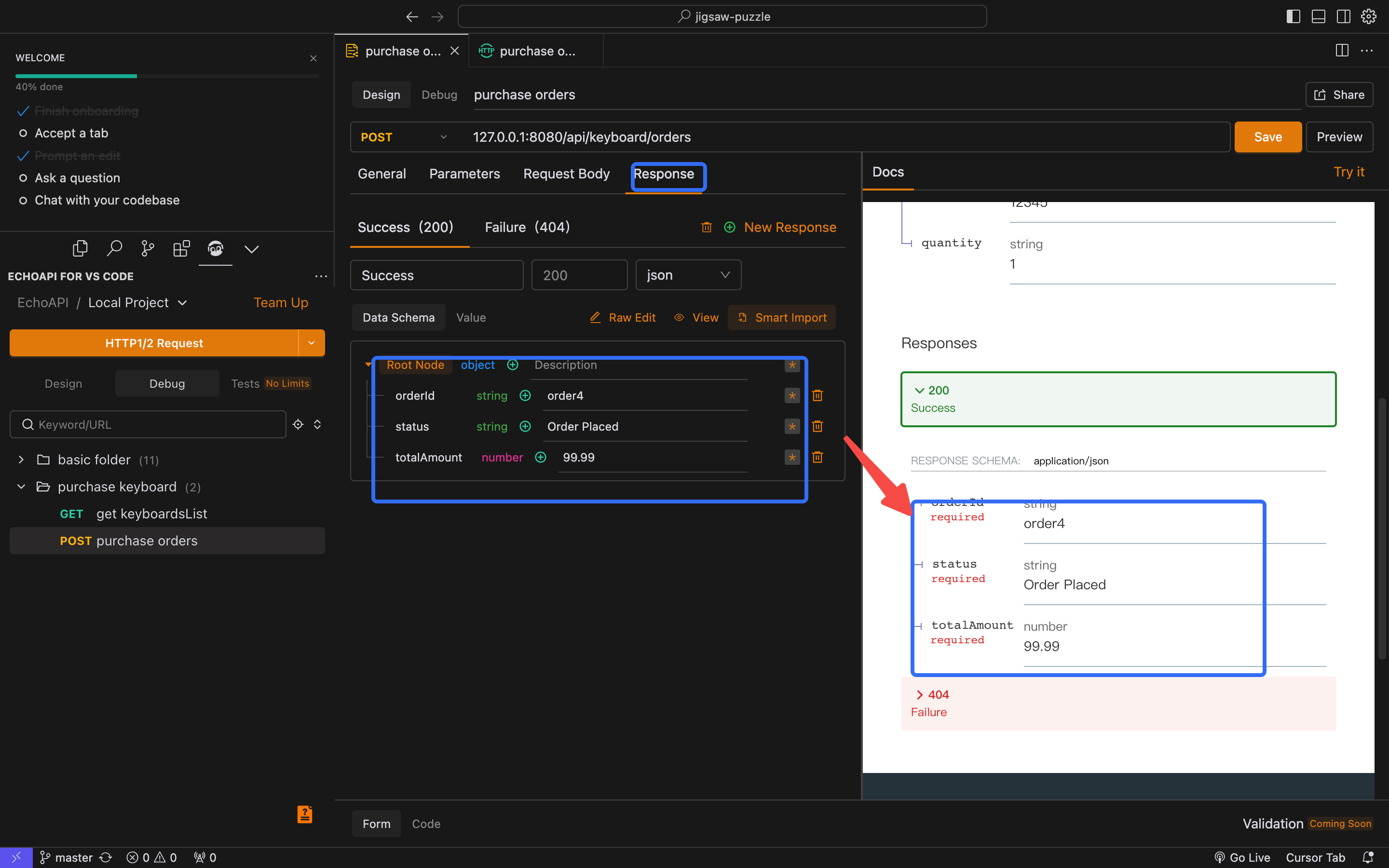
Task: Switch to the Debug tab in request editor
Action: [438, 94]
